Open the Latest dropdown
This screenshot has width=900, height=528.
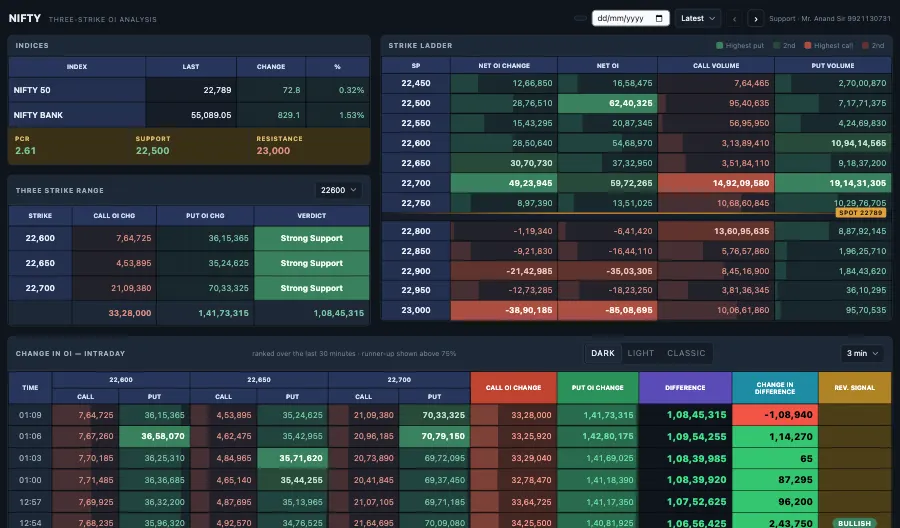coord(697,18)
